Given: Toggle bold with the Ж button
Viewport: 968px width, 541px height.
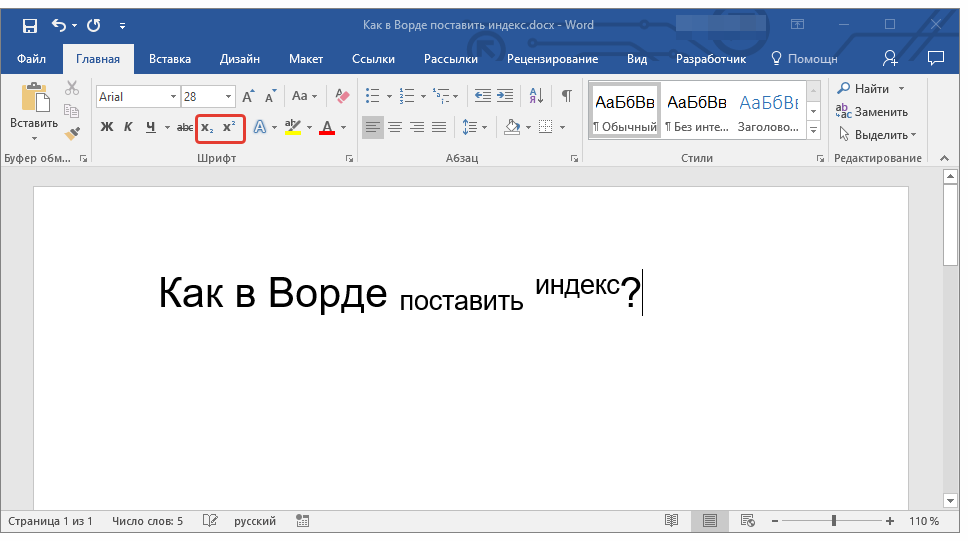Looking at the screenshot, I should pos(107,127).
